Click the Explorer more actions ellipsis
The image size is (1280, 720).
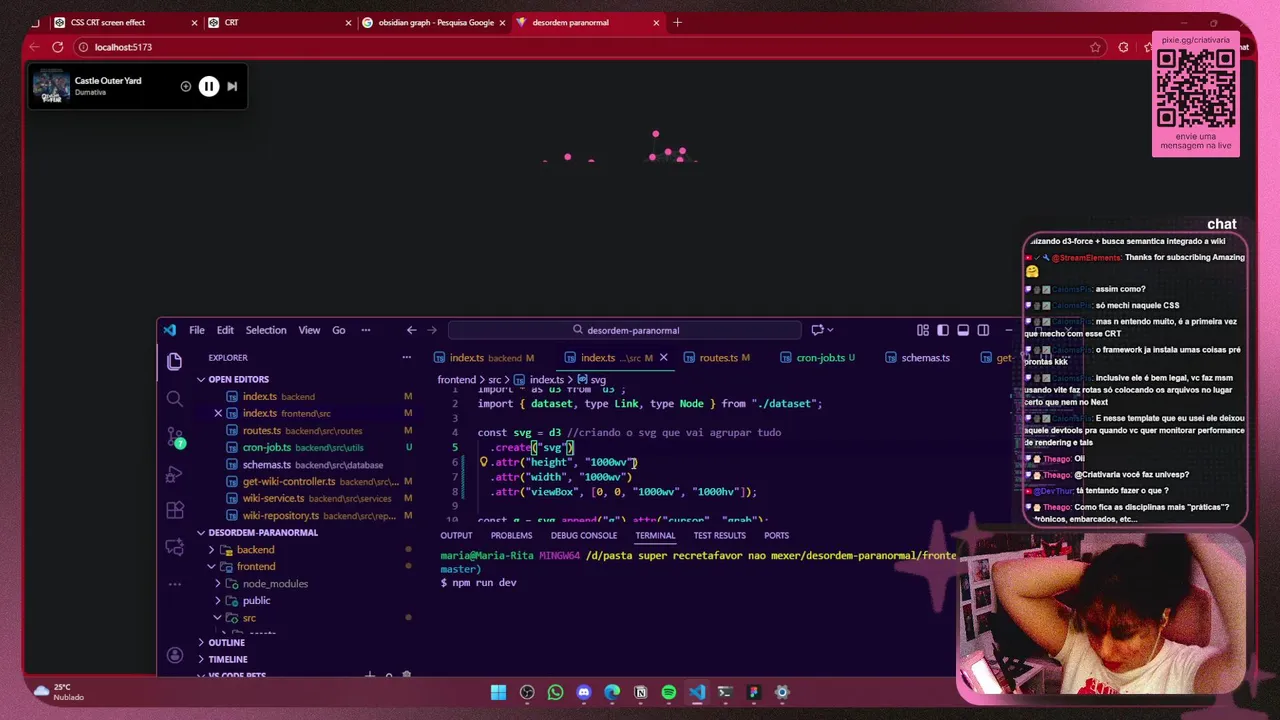(x=406, y=357)
